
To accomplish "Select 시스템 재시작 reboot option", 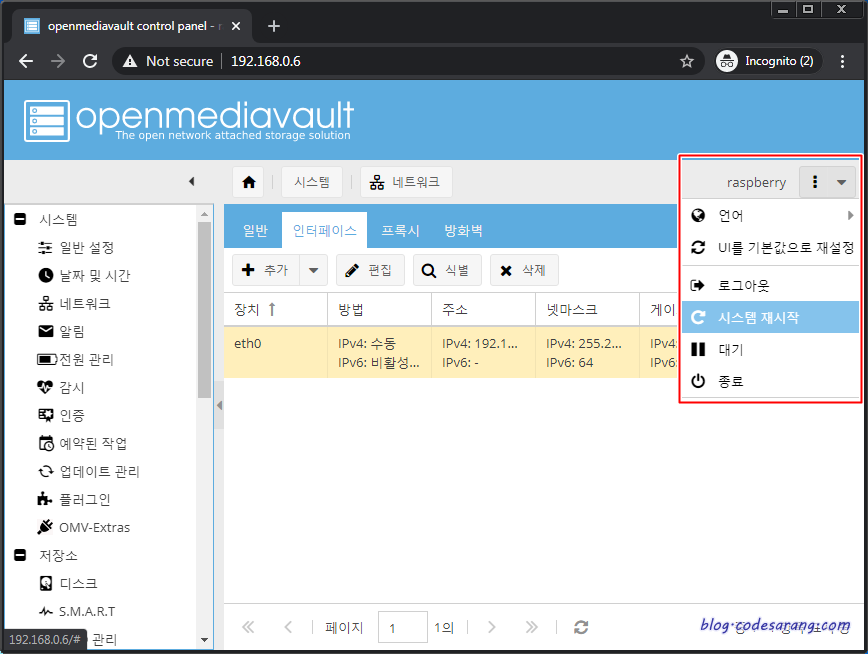I will coord(770,317).
